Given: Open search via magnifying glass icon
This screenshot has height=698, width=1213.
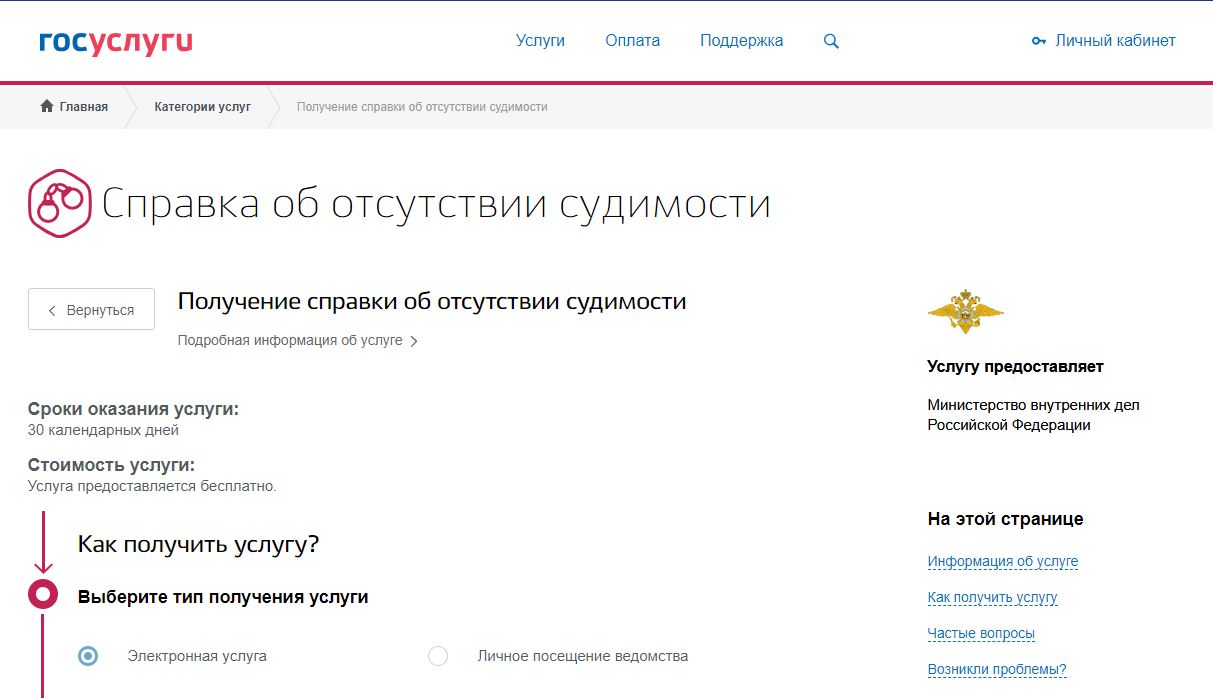Looking at the screenshot, I should click(831, 42).
